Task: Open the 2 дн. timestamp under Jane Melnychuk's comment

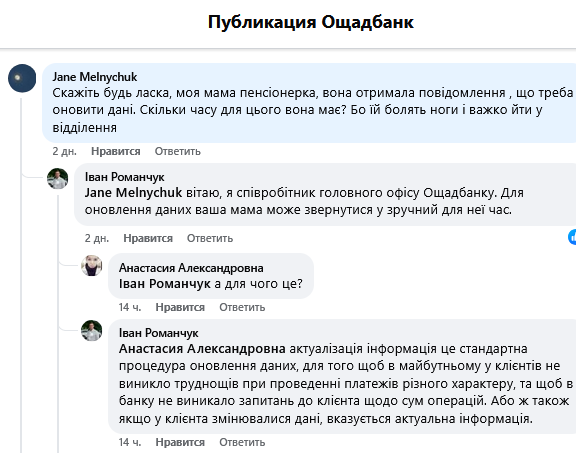Action: tap(64, 151)
